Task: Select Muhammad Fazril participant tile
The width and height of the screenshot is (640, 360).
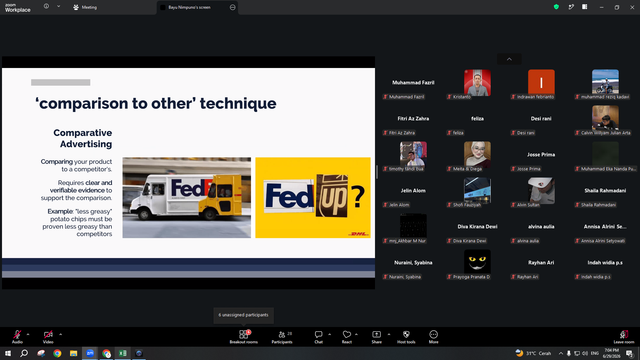Action: pyautogui.click(x=413, y=84)
